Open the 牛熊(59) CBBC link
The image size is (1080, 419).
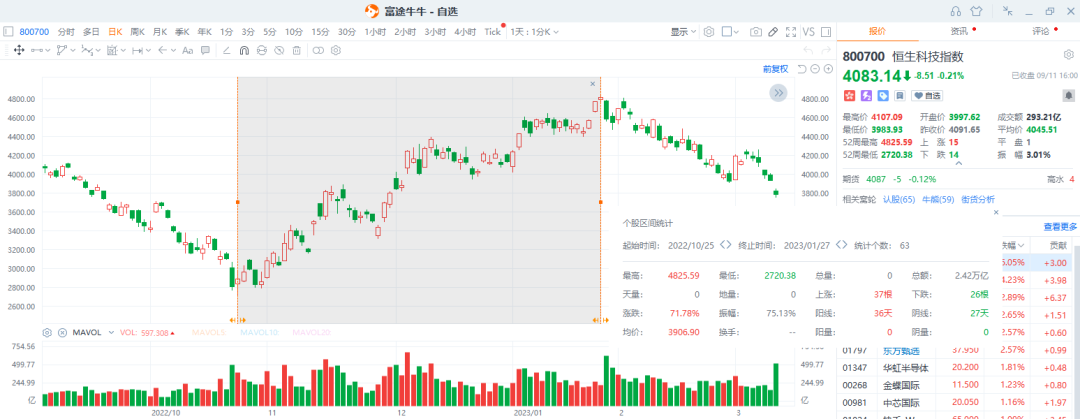coord(938,199)
